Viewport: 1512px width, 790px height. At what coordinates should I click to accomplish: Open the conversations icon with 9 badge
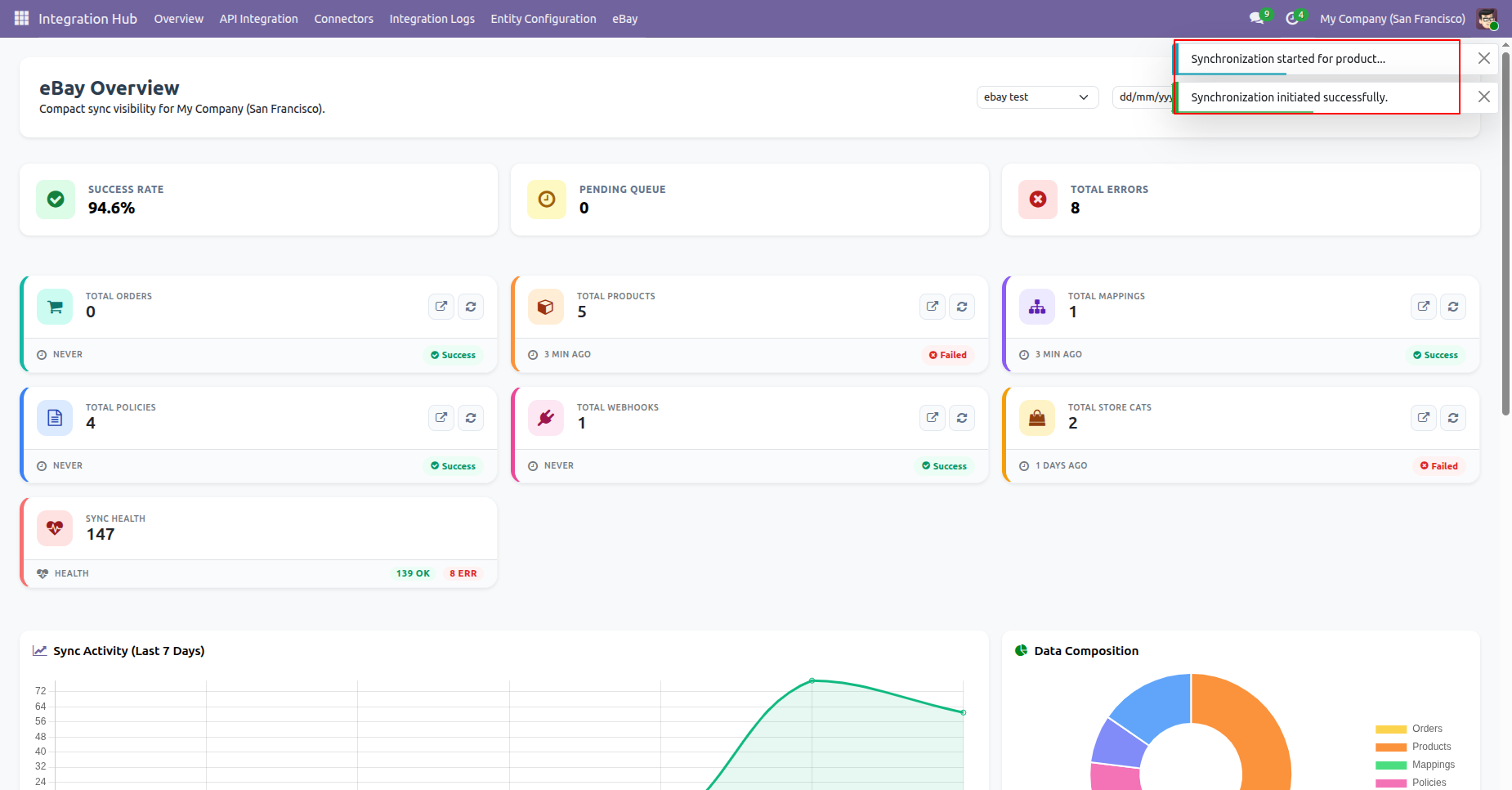tap(1258, 18)
